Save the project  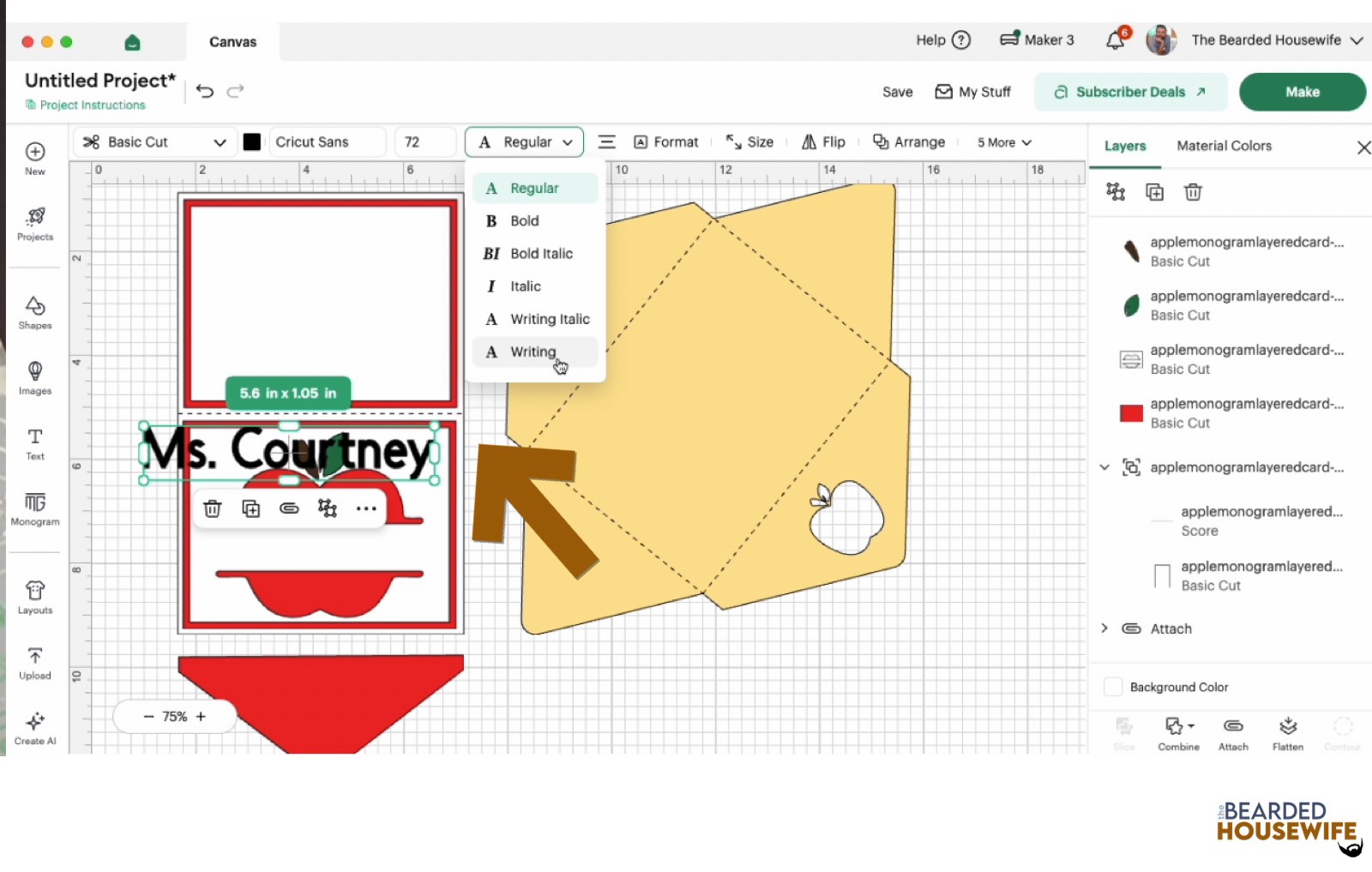(898, 92)
